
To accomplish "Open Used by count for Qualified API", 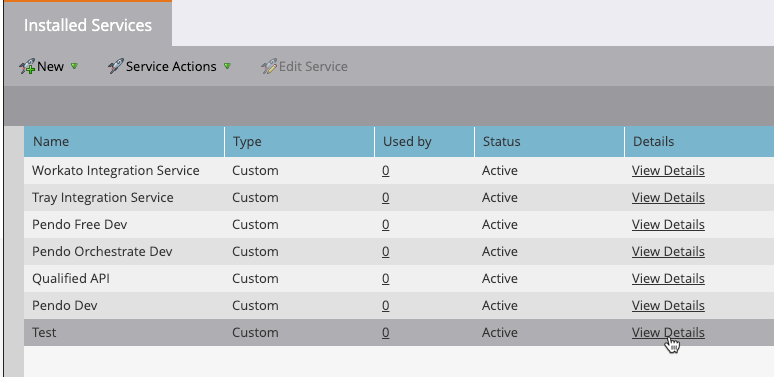I will [386, 279].
